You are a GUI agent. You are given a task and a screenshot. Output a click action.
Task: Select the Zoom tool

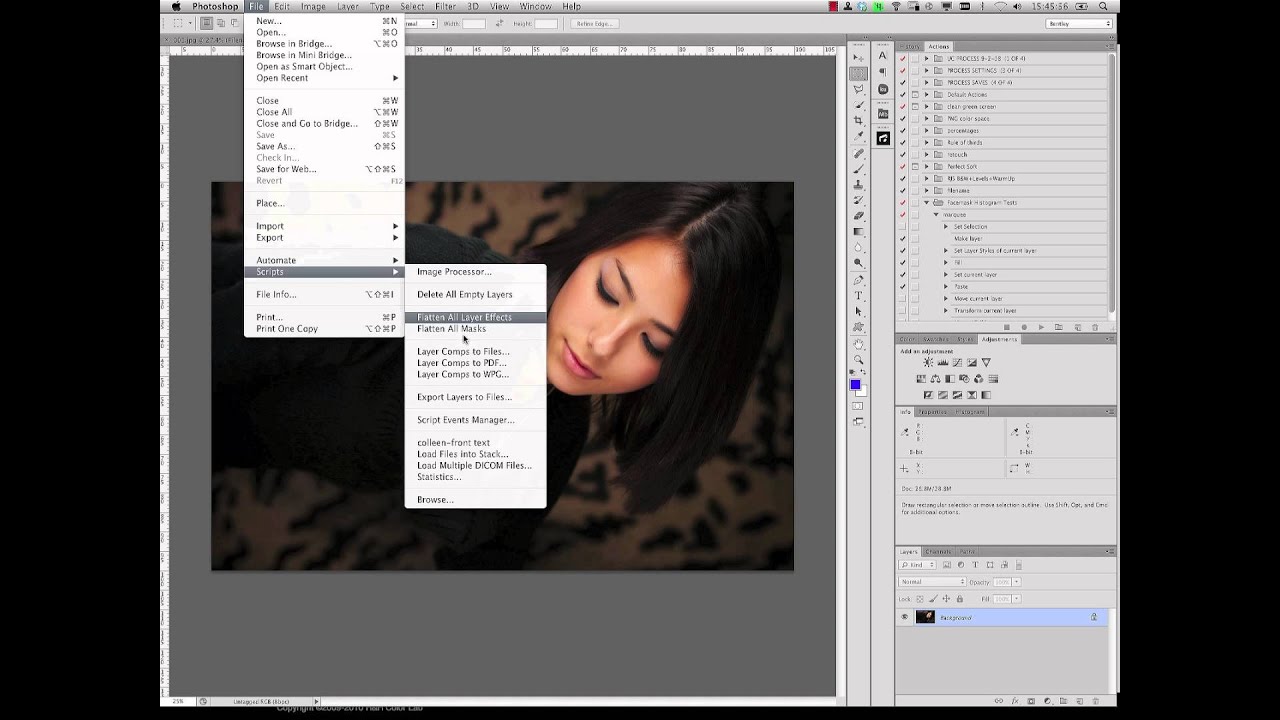tap(859, 359)
